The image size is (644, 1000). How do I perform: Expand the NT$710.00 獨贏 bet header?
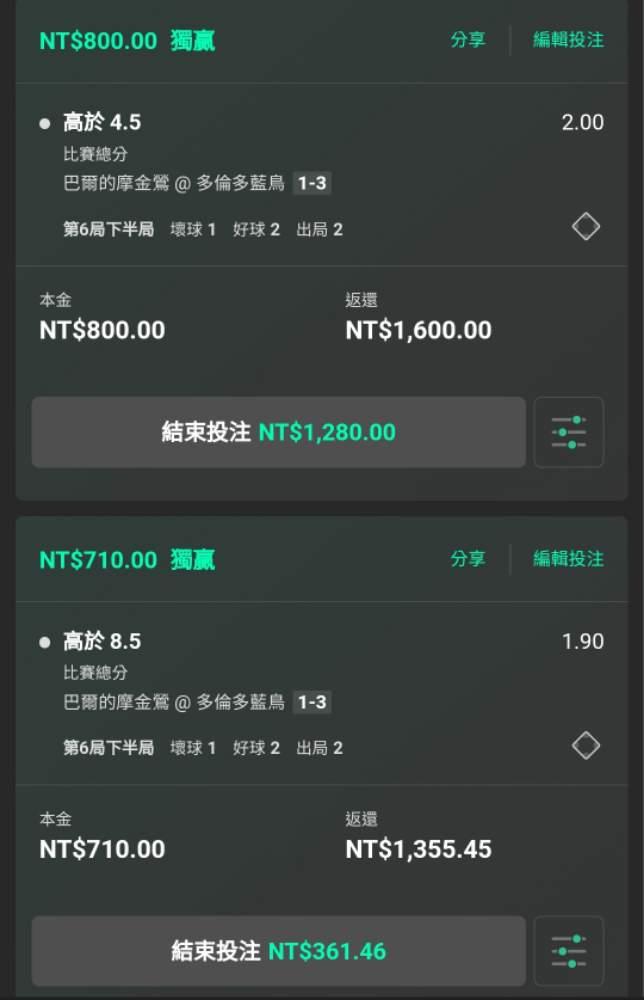[x=127, y=560]
